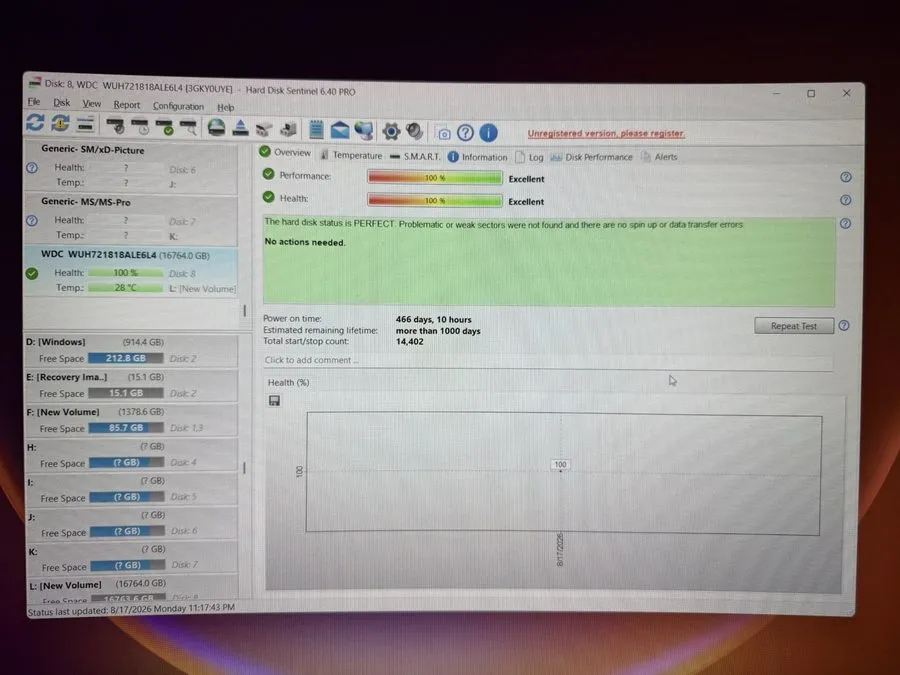The width and height of the screenshot is (900, 675).
Task: Open the Alerts tab
Action: (x=659, y=157)
